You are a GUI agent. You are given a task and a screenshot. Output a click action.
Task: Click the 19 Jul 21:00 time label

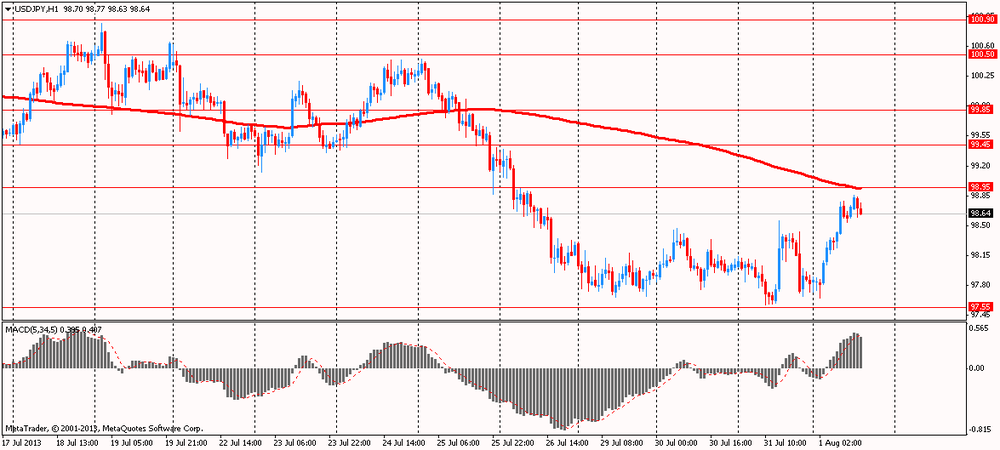click(x=188, y=442)
